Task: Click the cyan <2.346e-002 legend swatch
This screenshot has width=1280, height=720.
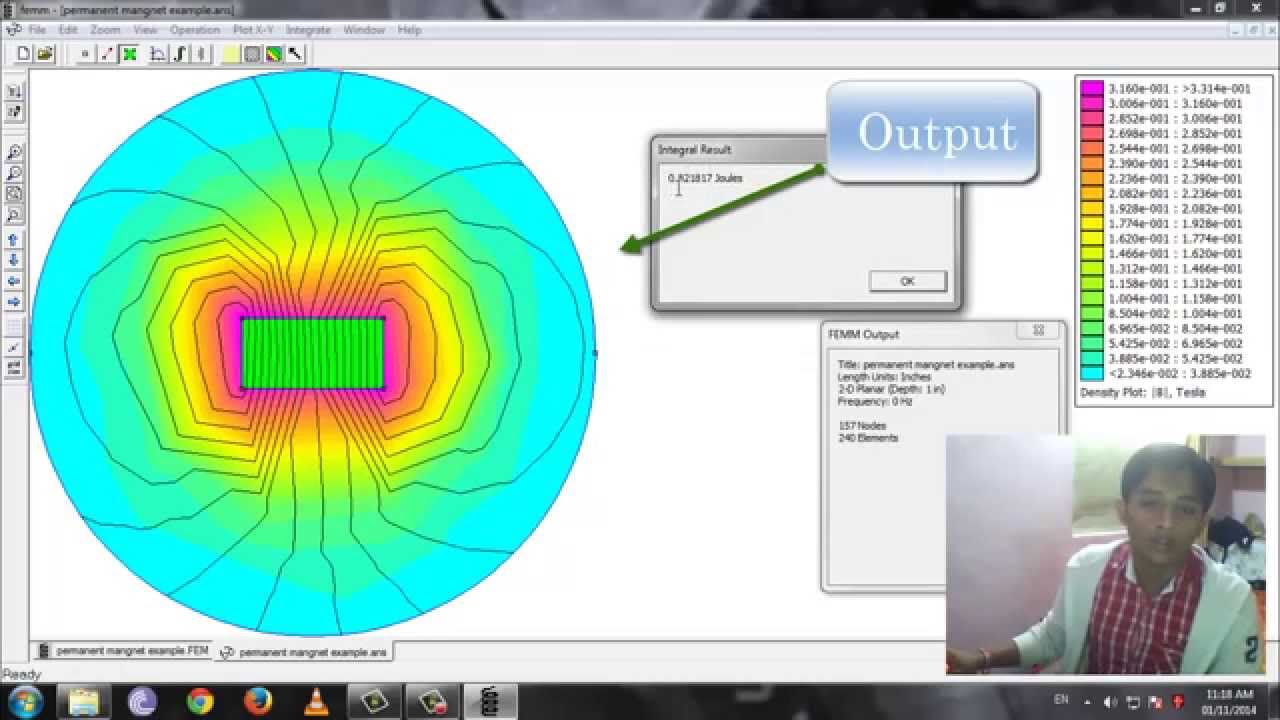Action: point(1092,373)
